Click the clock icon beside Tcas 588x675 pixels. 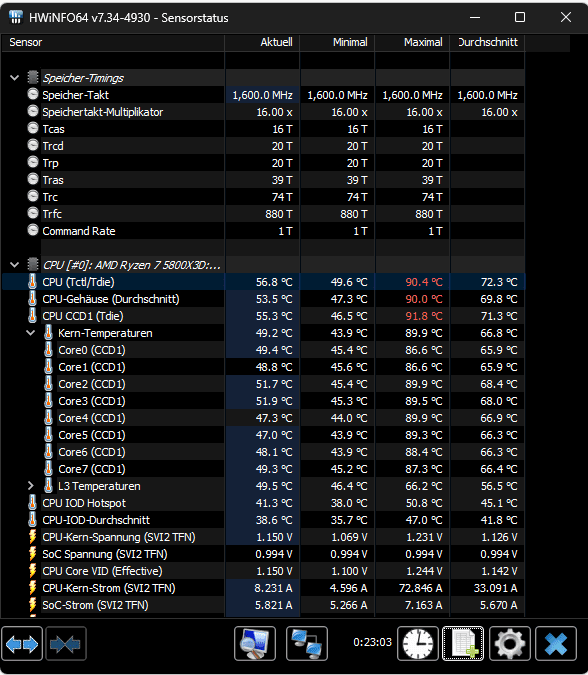click(33, 128)
